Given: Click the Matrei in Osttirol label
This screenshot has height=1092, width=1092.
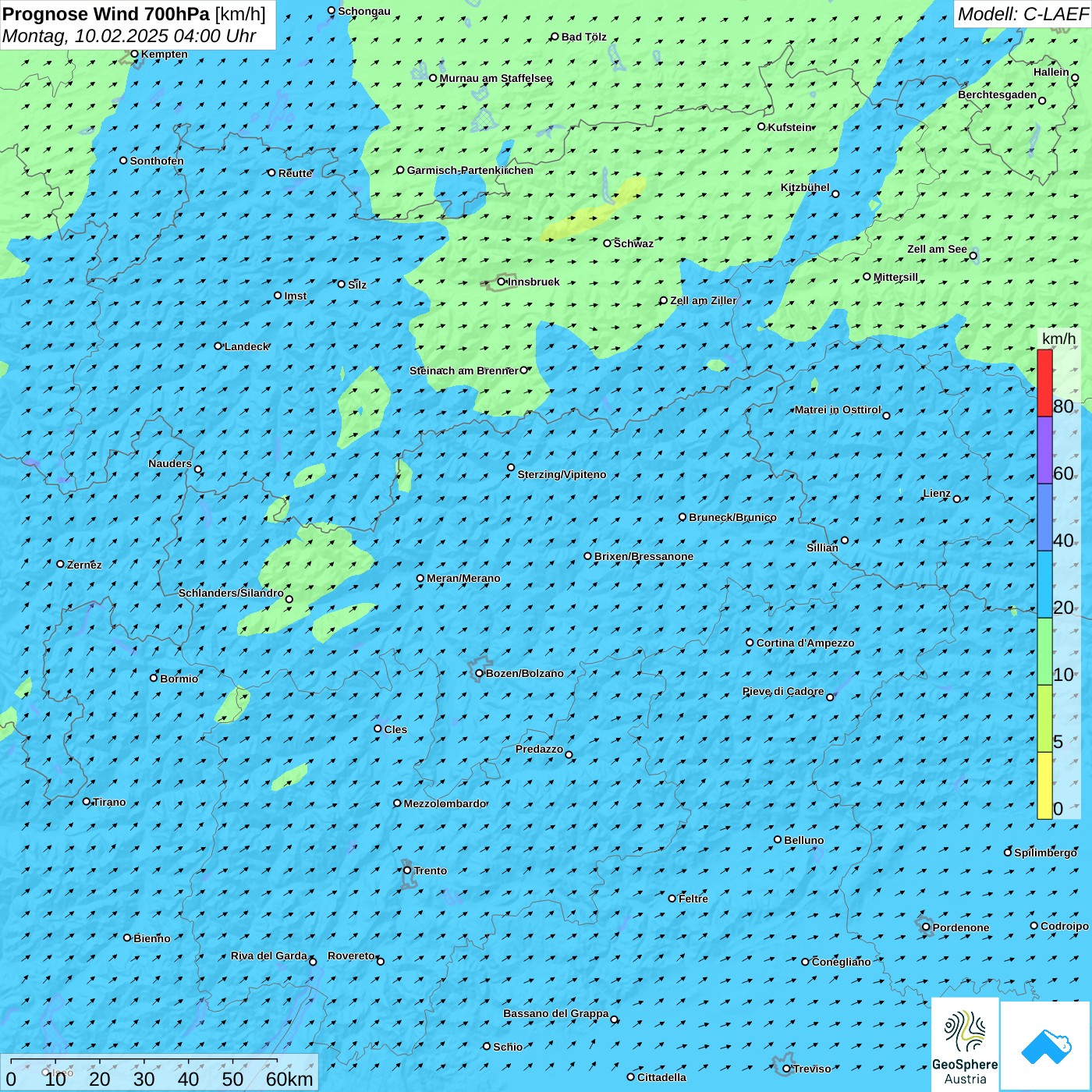Looking at the screenshot, I should pyautogui.click(x=838, y=409).
